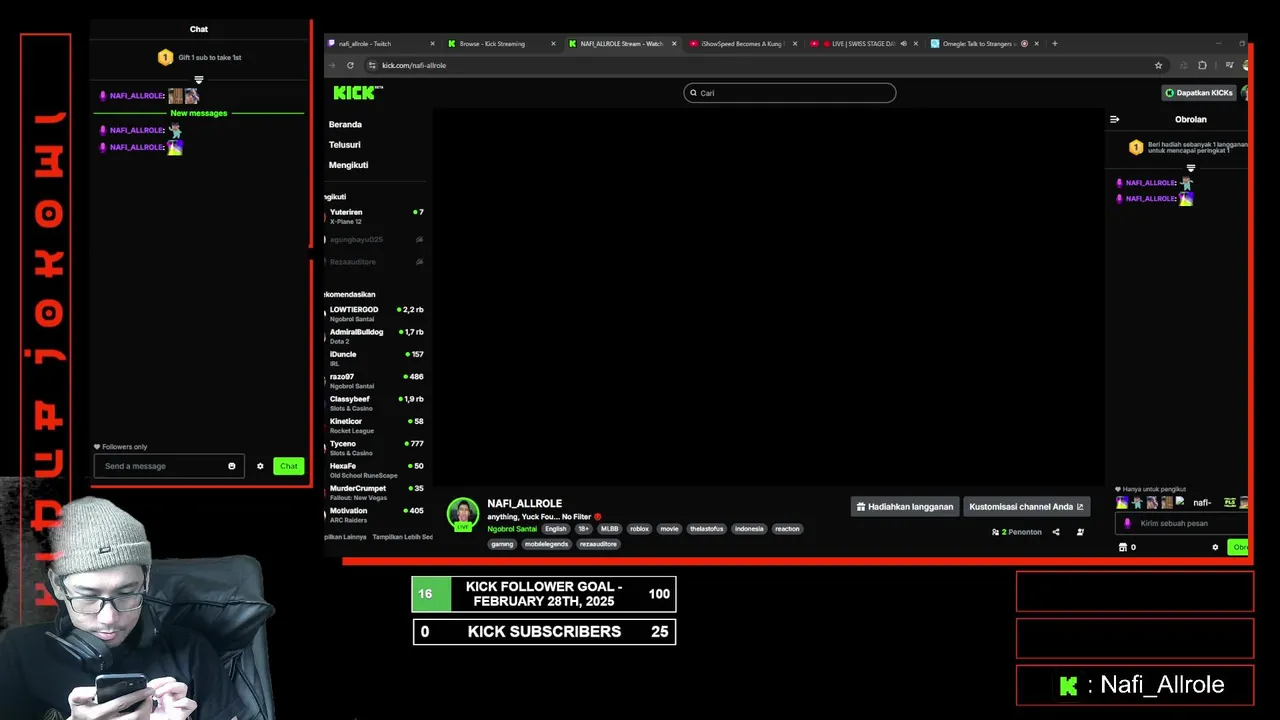Reload the page with the browser refresh button
The height and width of the screenshot is (720, 1280).
350,65
